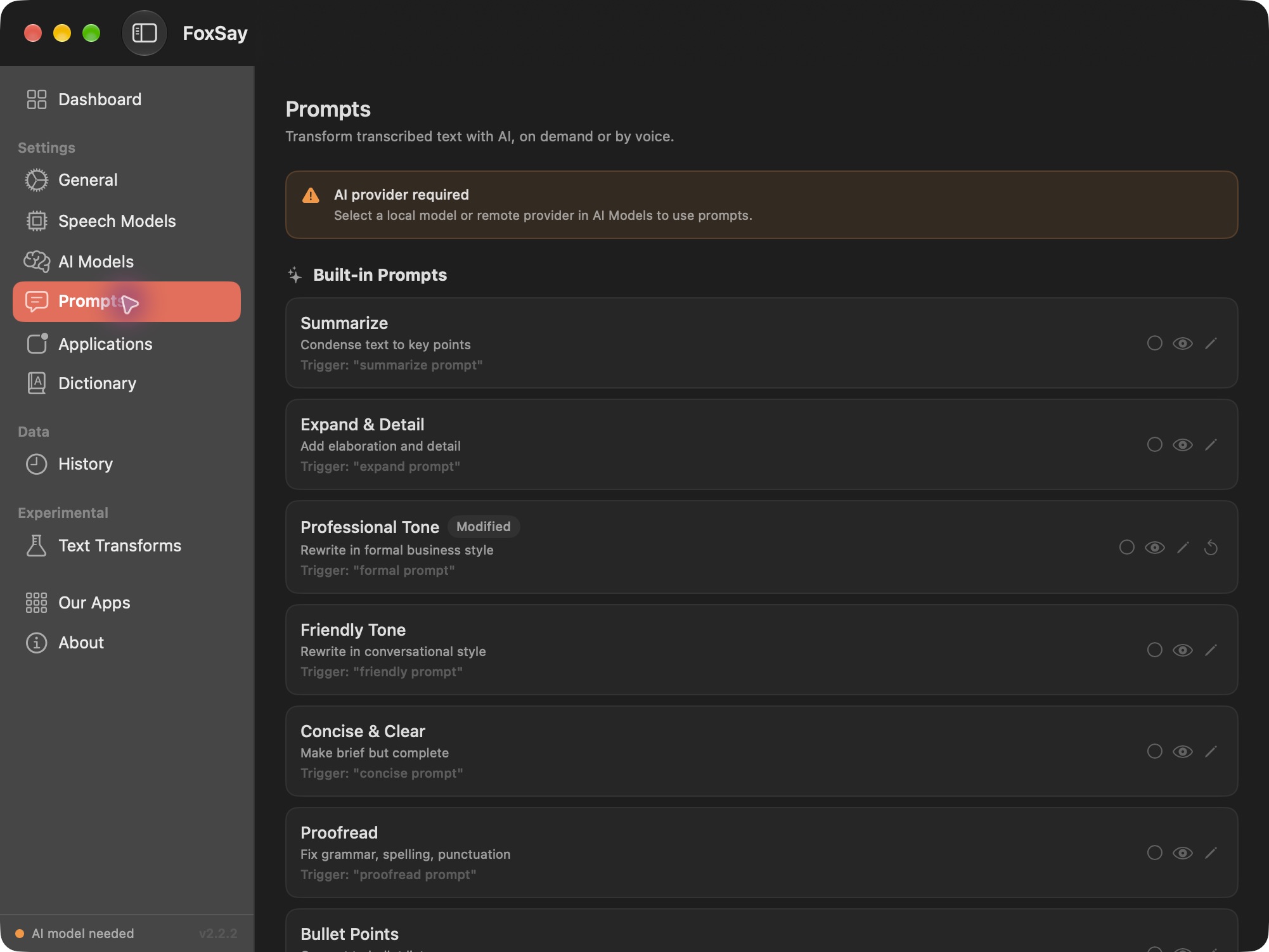Open General settings
This screenshot has height=952, width=1269.
tap(127, 180)
